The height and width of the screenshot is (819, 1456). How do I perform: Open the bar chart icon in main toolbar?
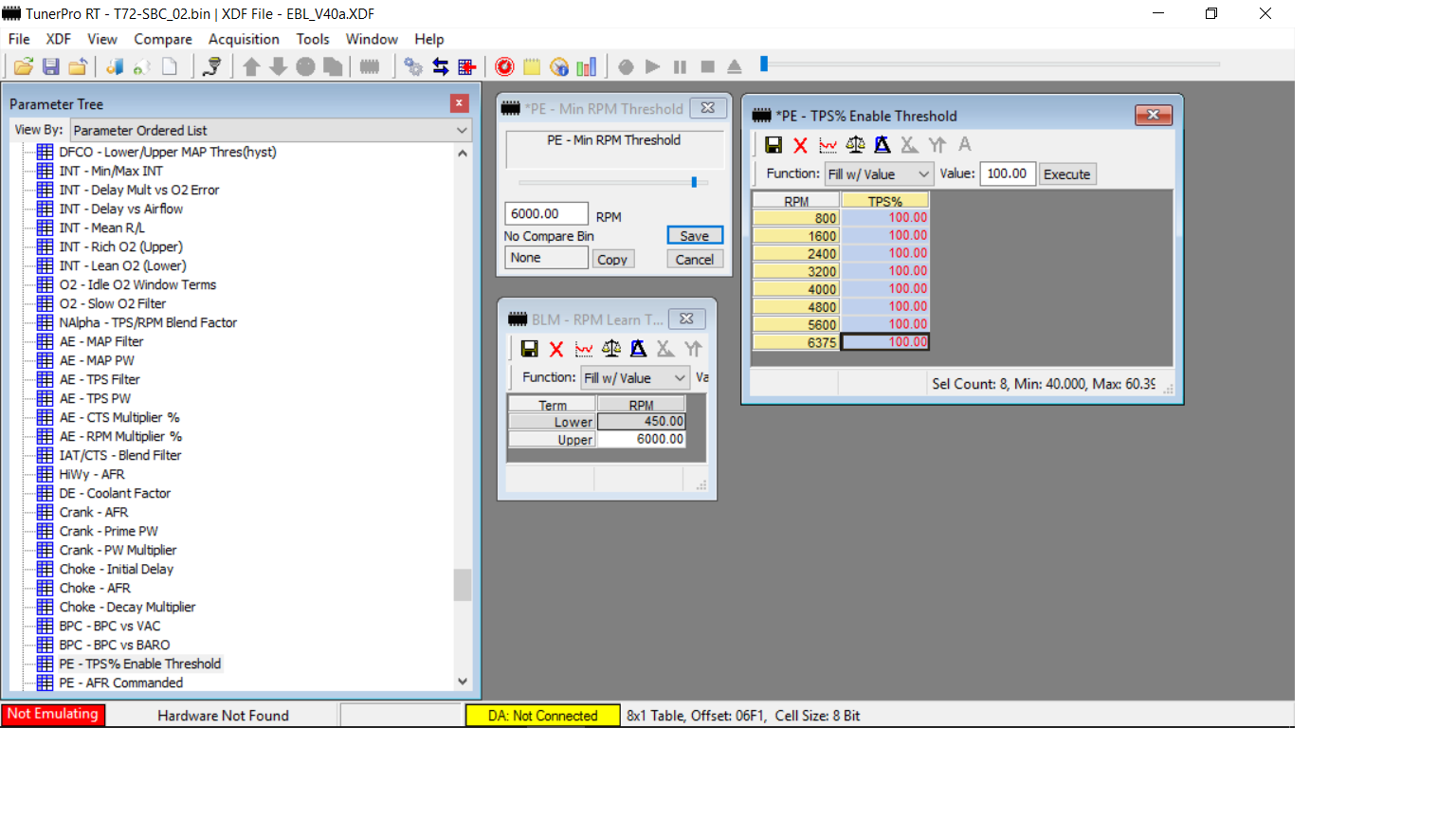click(587, 66)
